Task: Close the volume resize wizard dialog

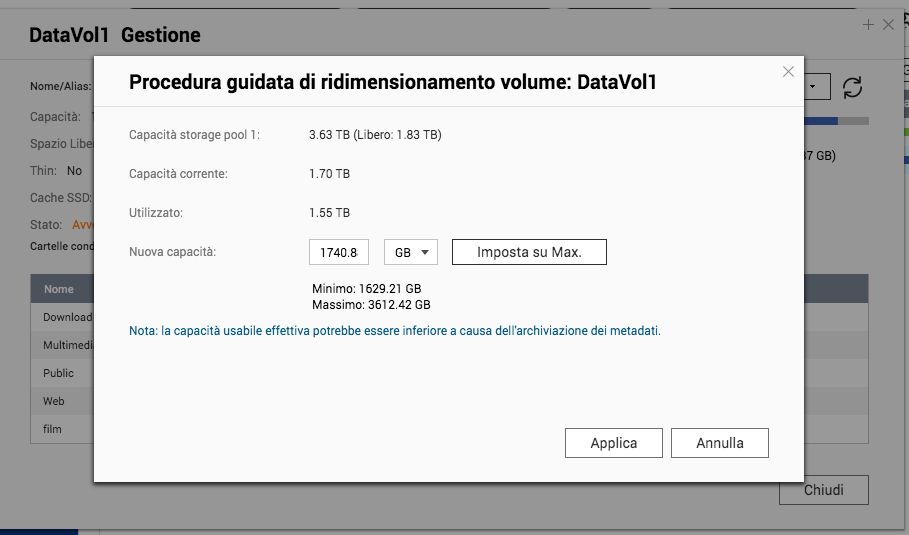Action: 788,72
